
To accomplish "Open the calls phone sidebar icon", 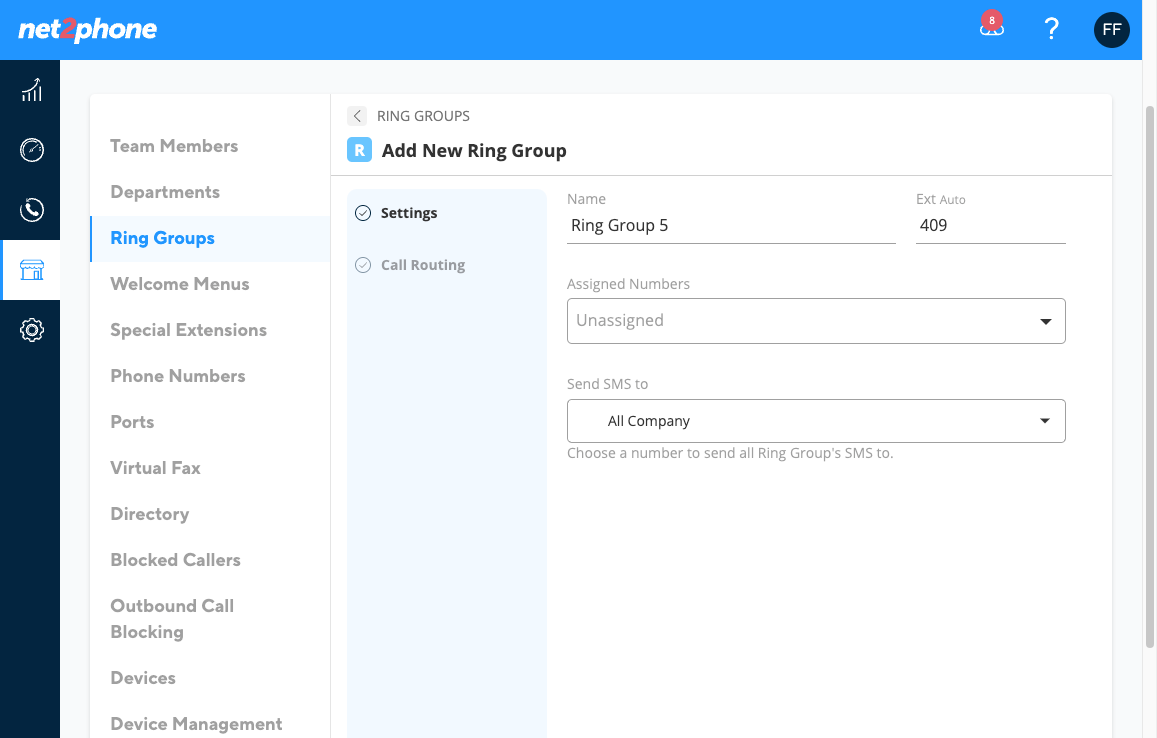I will 31,210.
